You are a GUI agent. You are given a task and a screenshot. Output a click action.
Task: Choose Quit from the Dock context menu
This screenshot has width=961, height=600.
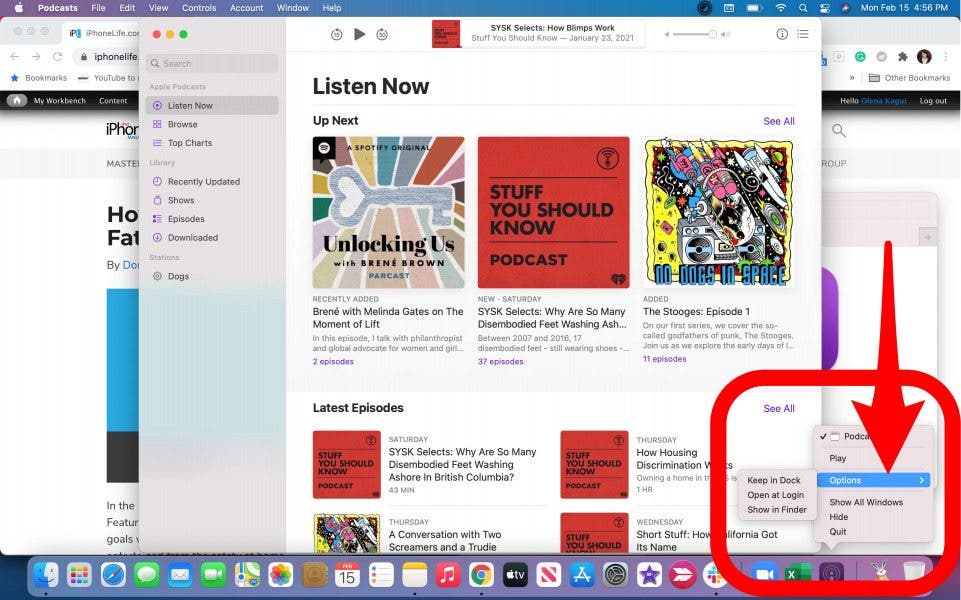(838, 532)
